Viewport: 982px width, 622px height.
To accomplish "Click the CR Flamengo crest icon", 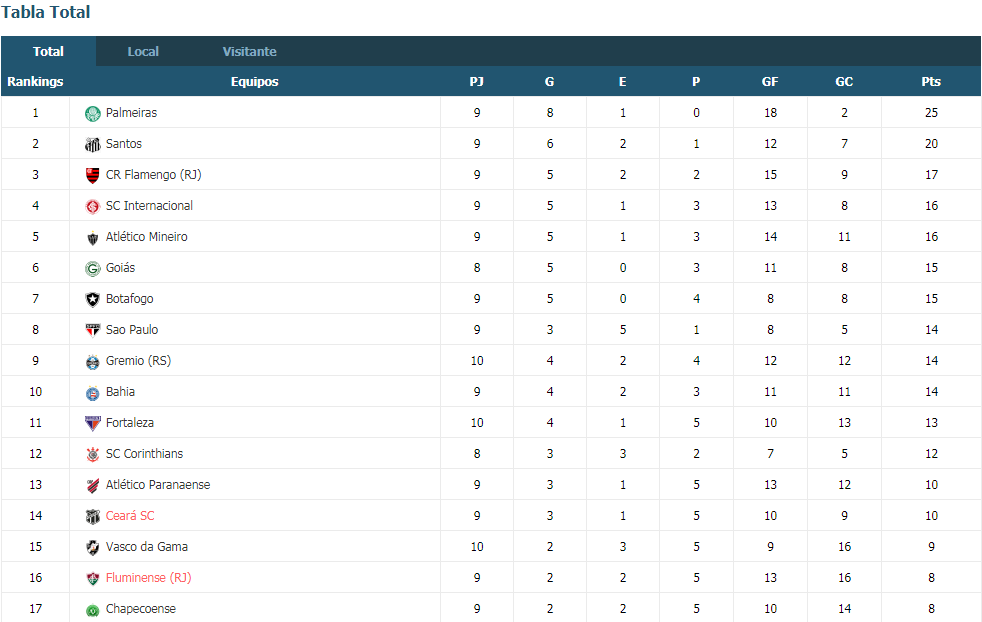I will click(x=93, y=175).
